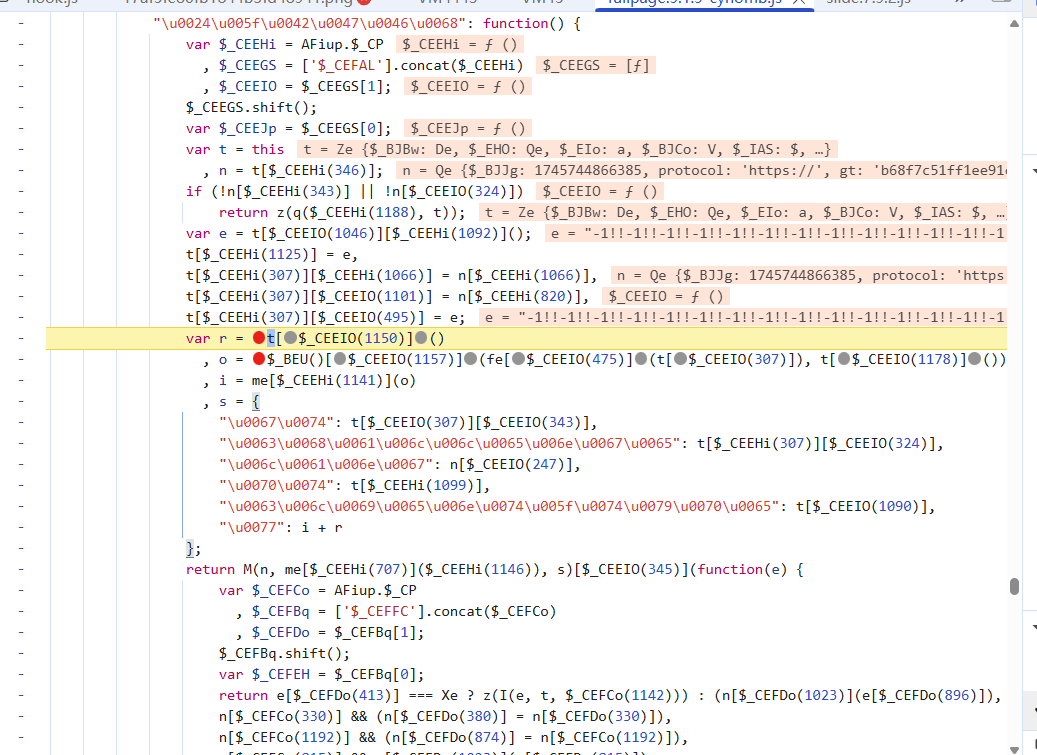
Task: Click the number 1141 in me[$_CEEHi(1141)]
Action: pos(359,380)
